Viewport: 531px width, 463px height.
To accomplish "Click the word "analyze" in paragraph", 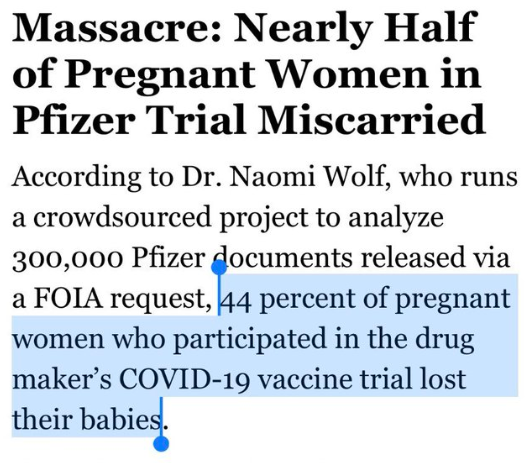I will 396,218.
